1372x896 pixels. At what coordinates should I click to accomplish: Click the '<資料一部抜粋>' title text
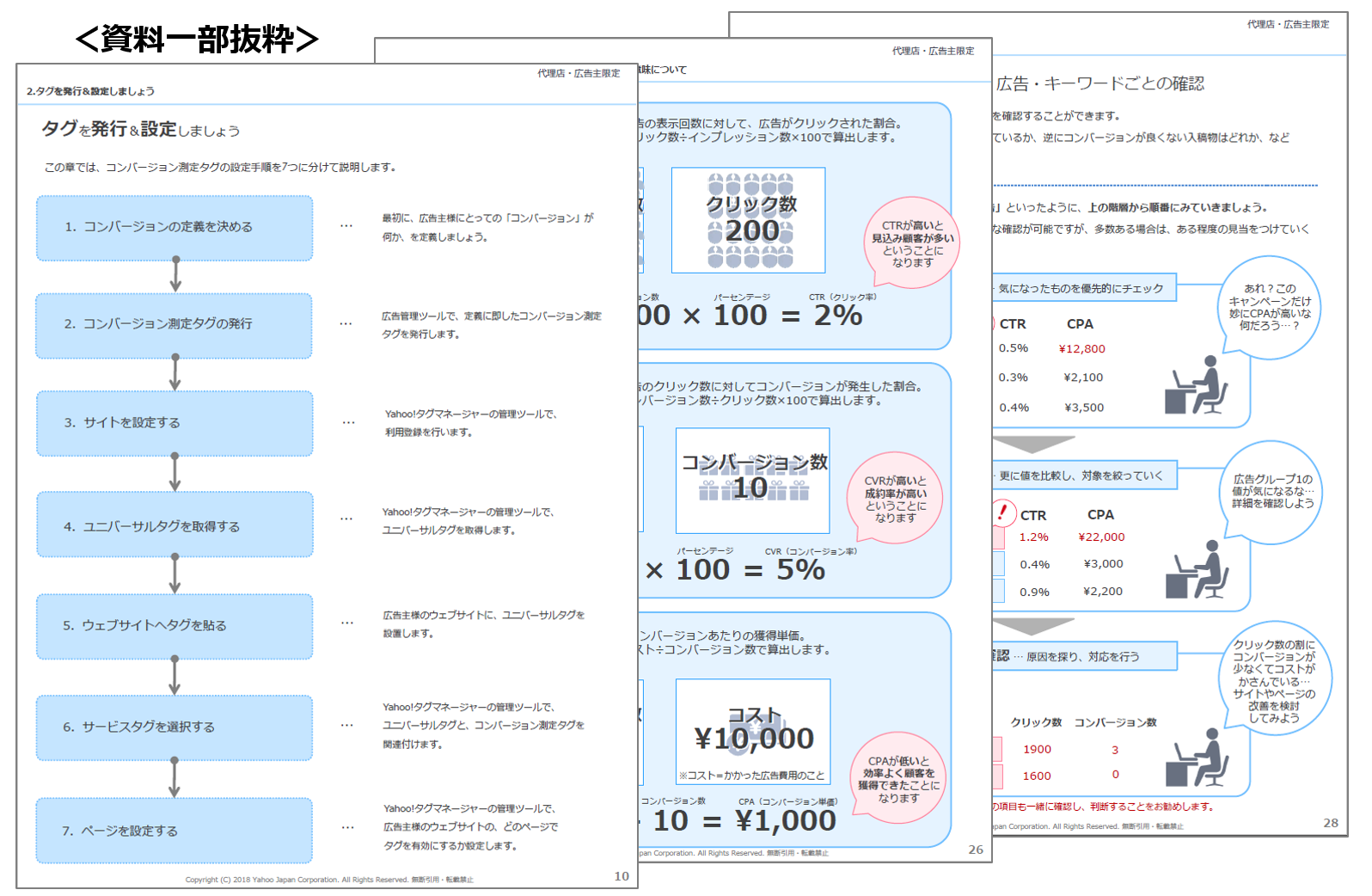pos(198,39)
